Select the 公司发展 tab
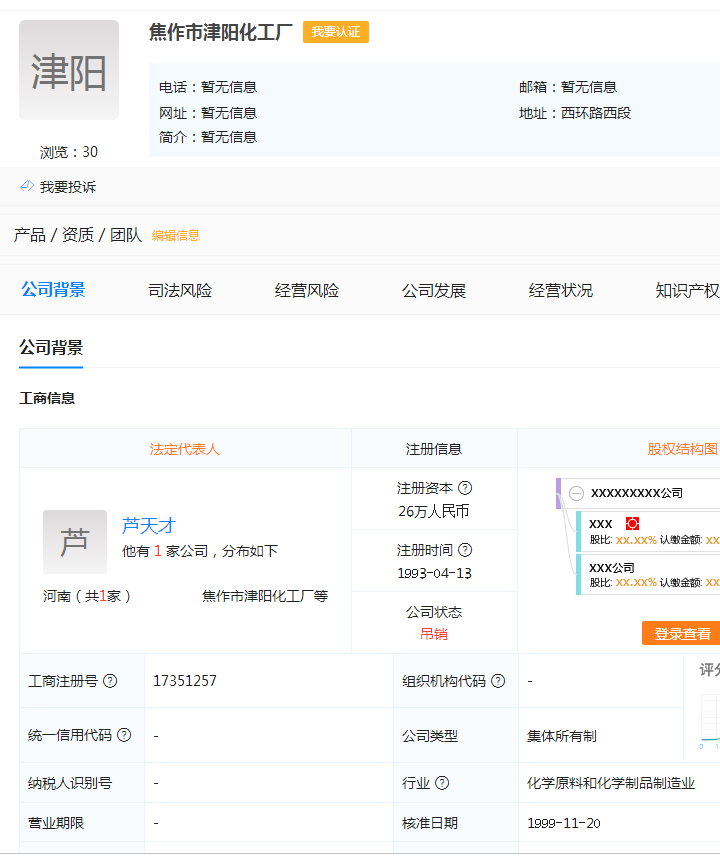The image size is (720, 858). pos(434,291)
